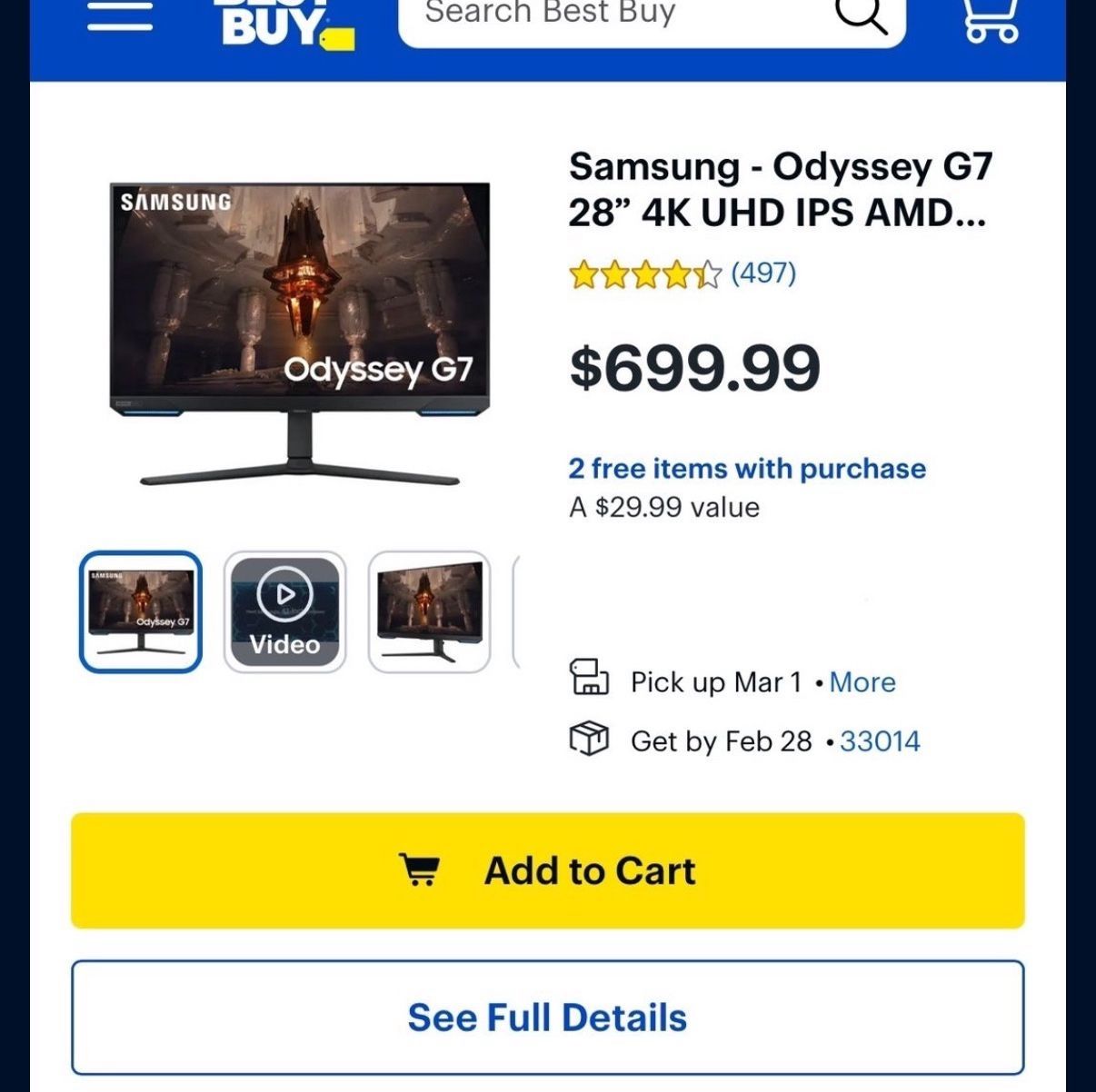Click the $699.99 price

(695, 368)
